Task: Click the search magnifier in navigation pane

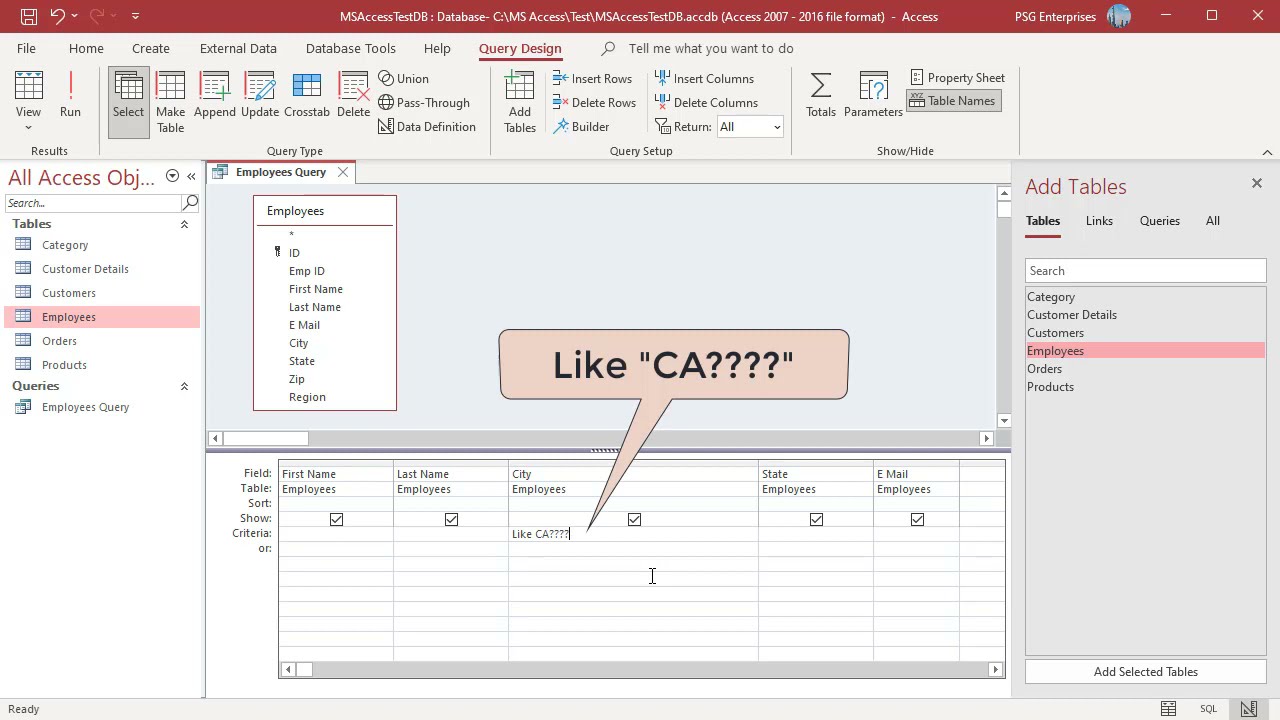Action: (x=190, y=203)
